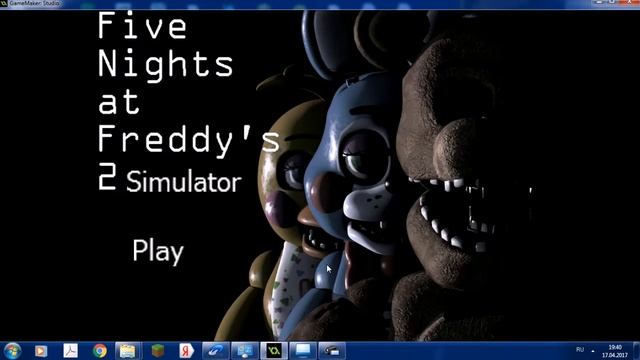Open Google Chrome from the taskbar
The width and height of the screenshot is (640, 360).
coord(99,351)
